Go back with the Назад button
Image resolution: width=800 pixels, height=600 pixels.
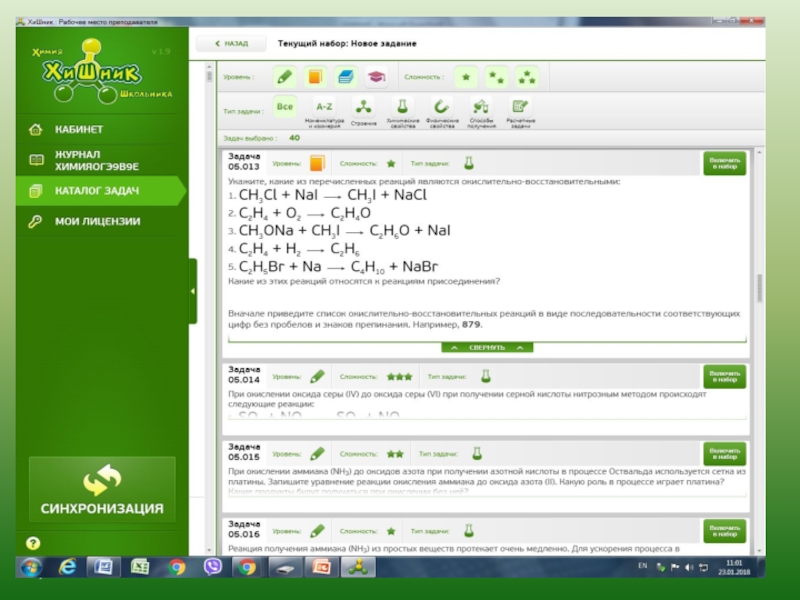tap(231, 43)
